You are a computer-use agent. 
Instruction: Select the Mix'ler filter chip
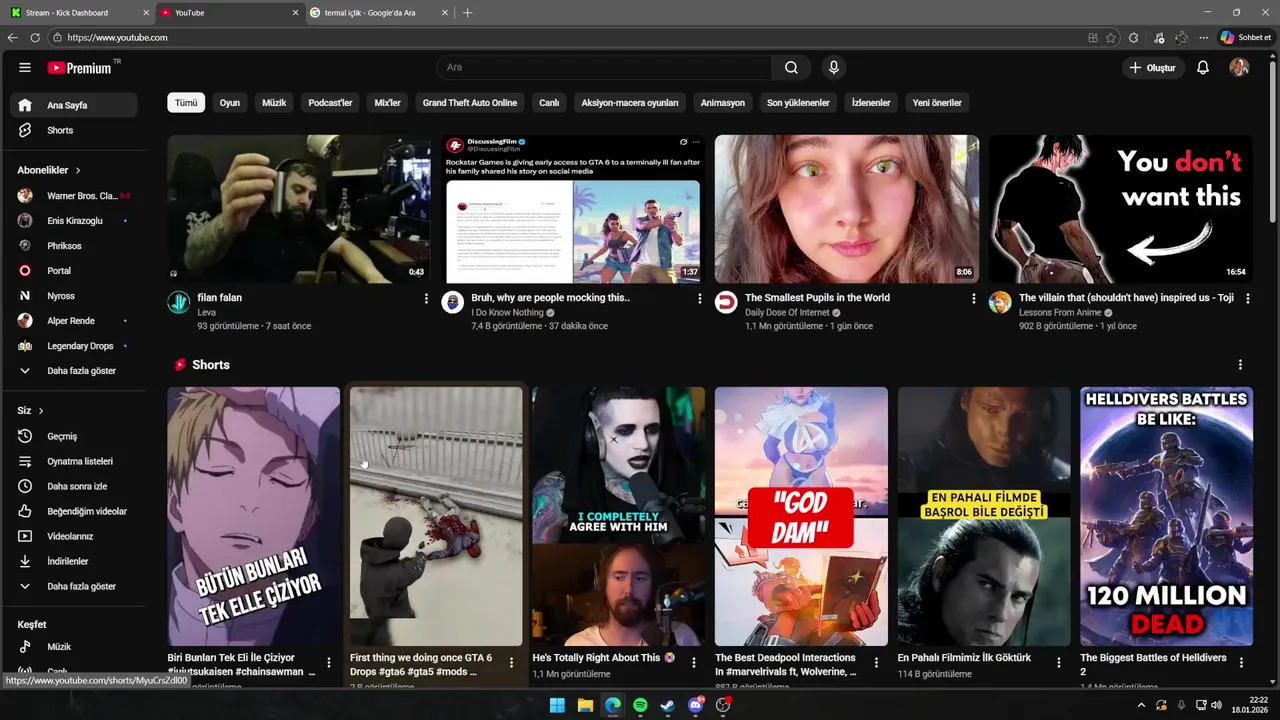click(x=387, y=103)
